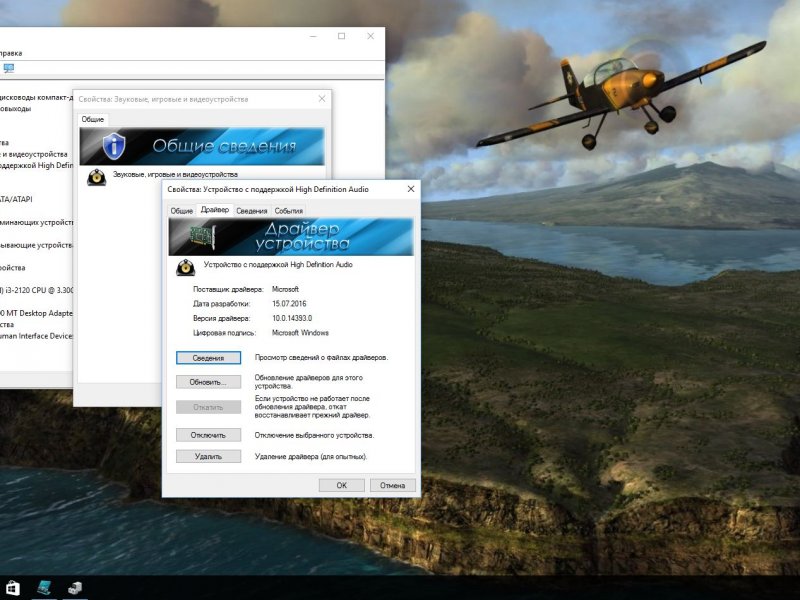Click the Device Manager taskbar icon

pos(75,588)
